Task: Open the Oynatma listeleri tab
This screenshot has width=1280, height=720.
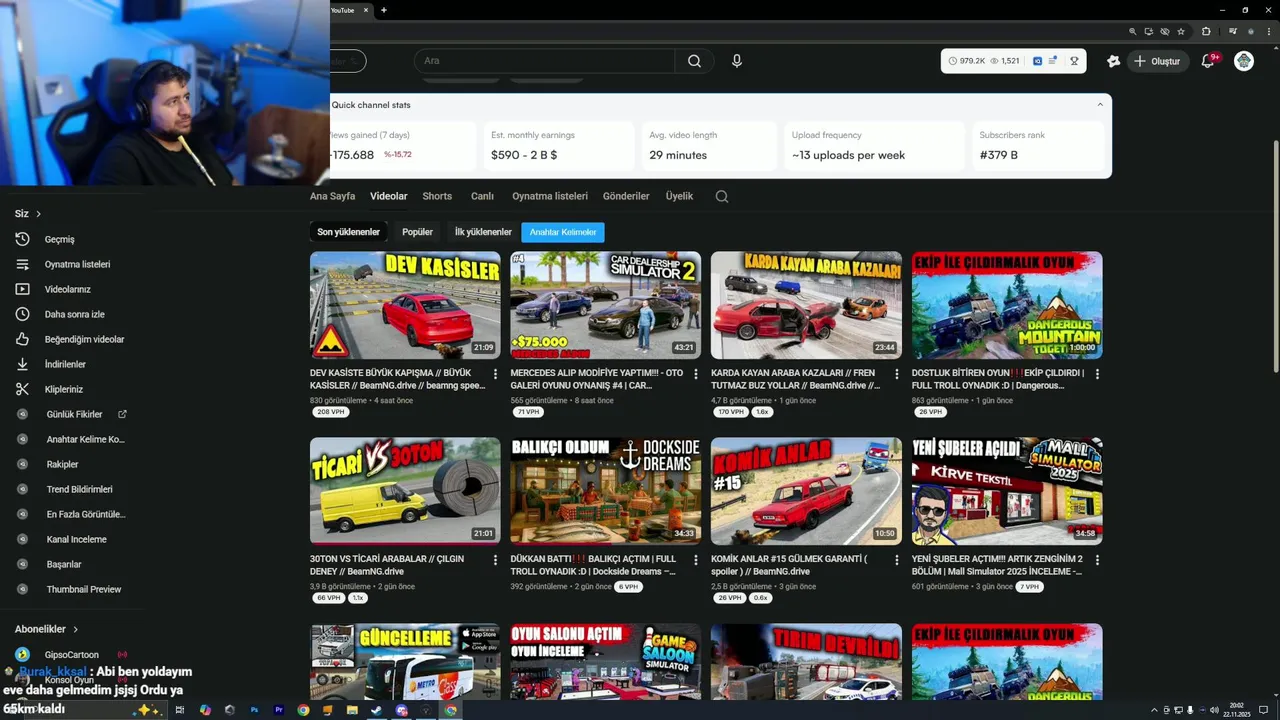Action: tap(550, 196)
